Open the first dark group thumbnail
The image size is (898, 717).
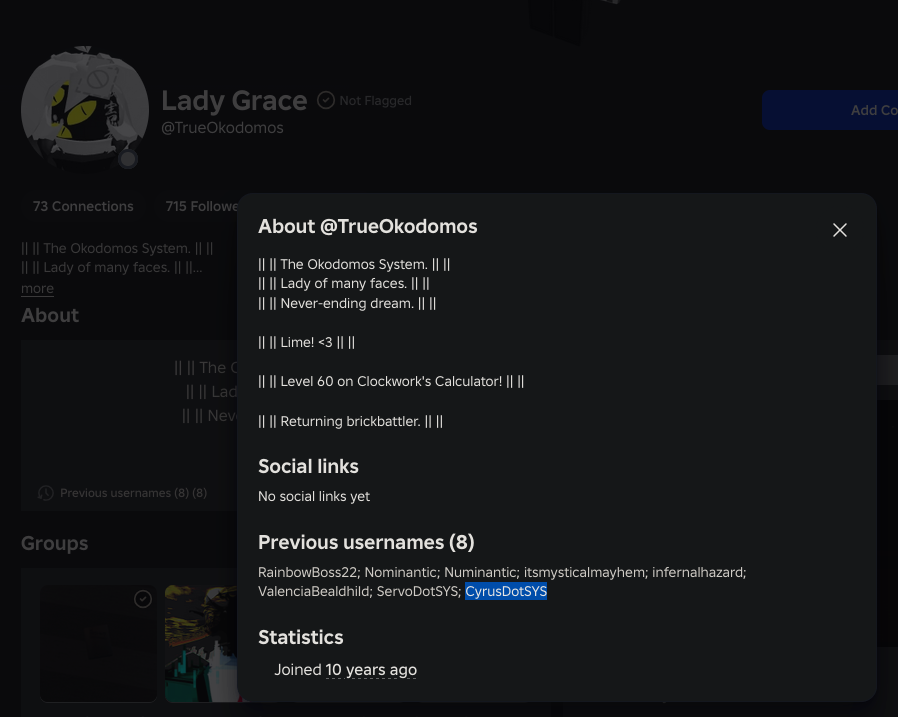point(99,643)
